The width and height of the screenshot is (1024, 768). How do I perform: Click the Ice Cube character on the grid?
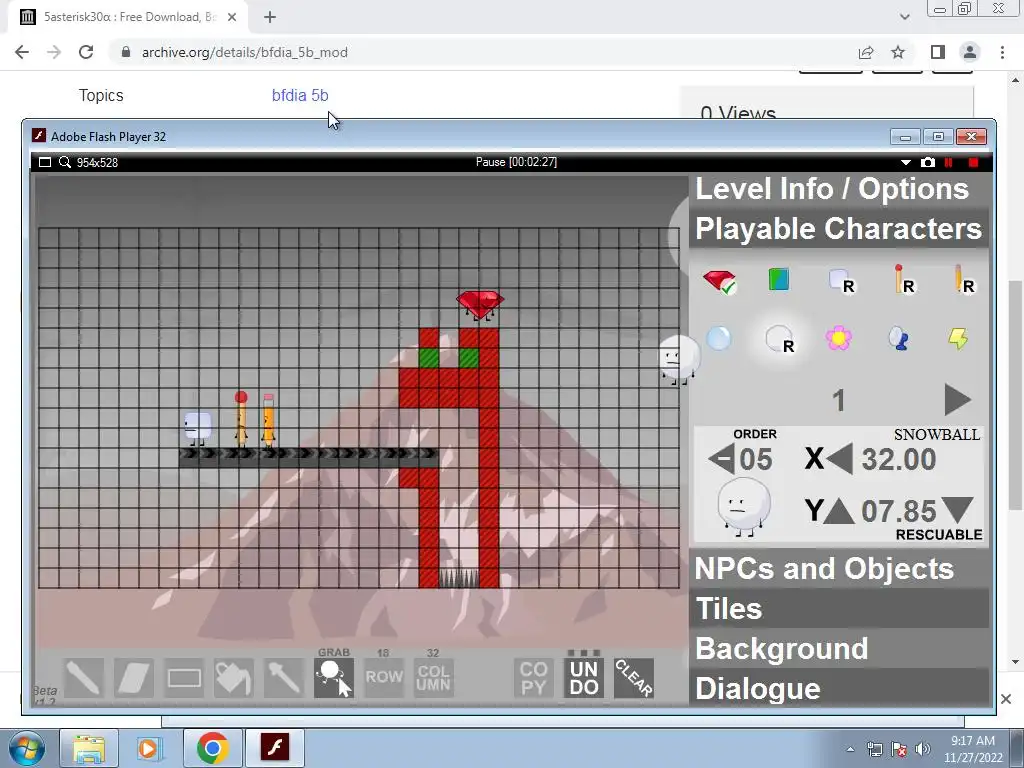(x=197, y=428)
